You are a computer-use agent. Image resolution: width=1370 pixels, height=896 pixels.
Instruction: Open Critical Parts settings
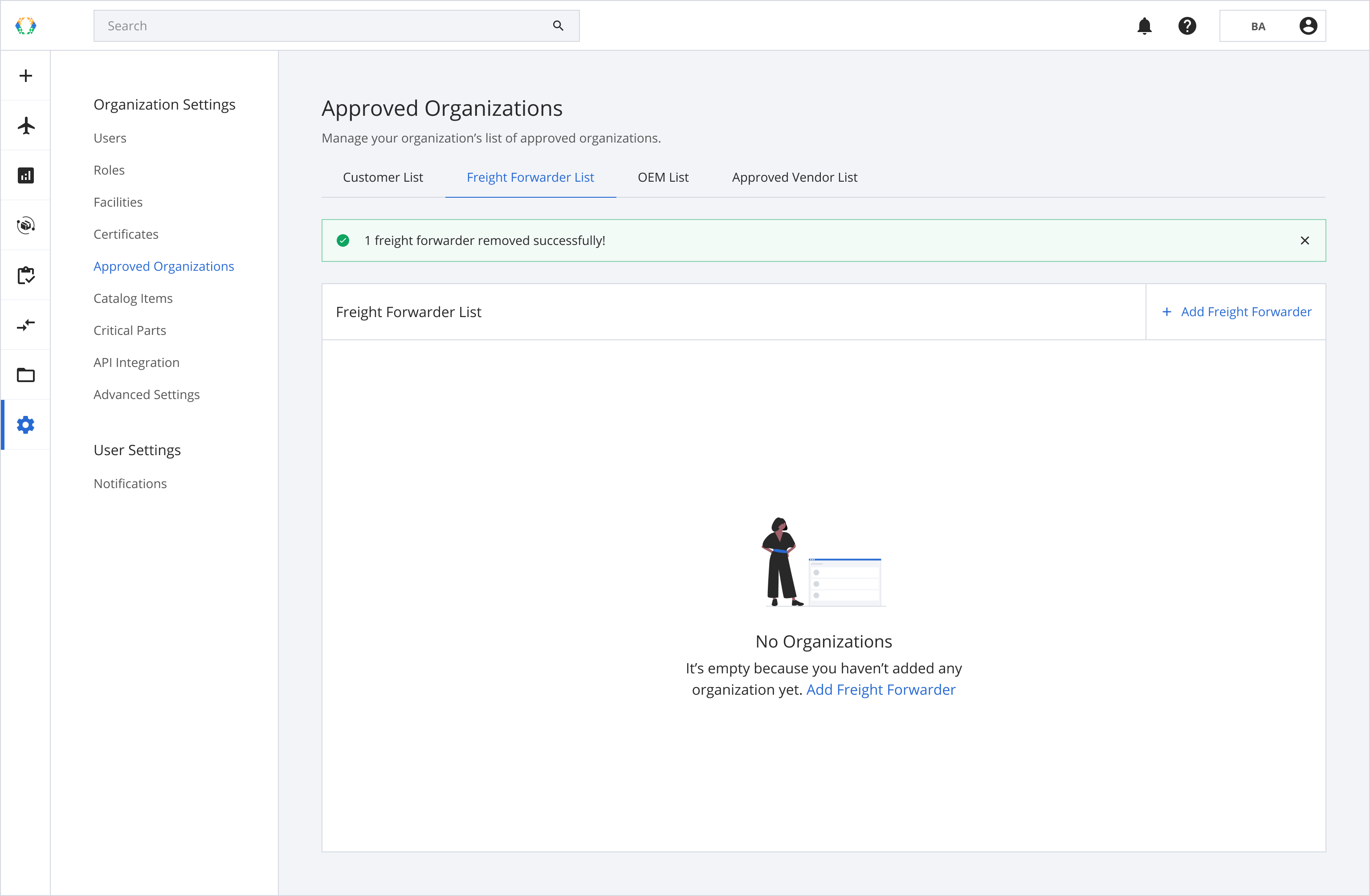click(130, 330)
